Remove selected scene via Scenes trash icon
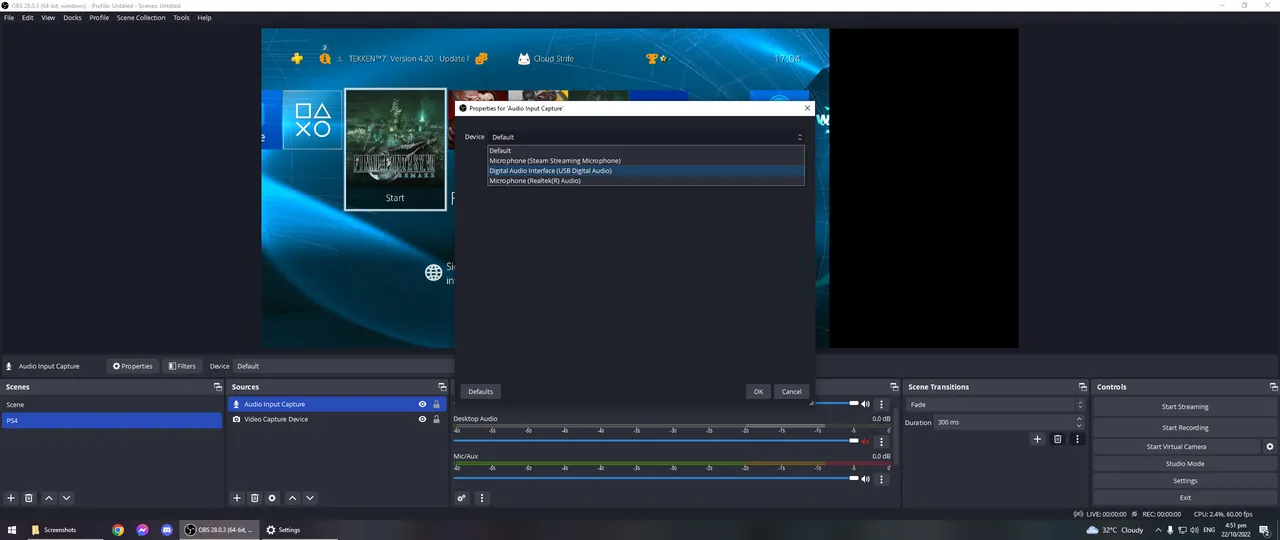This screenshot has height=540, width=1280. pos(29,498)
